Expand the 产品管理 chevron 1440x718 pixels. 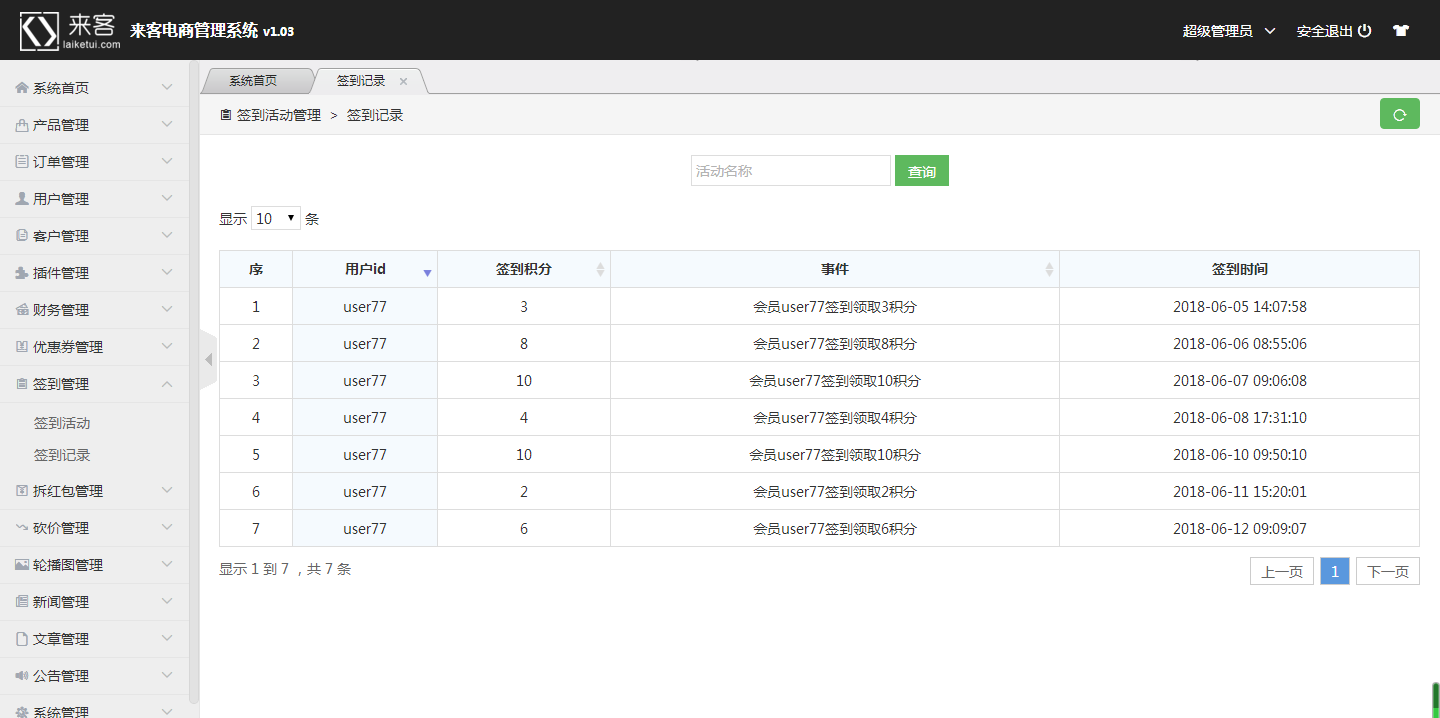click(x=167, y=125)
